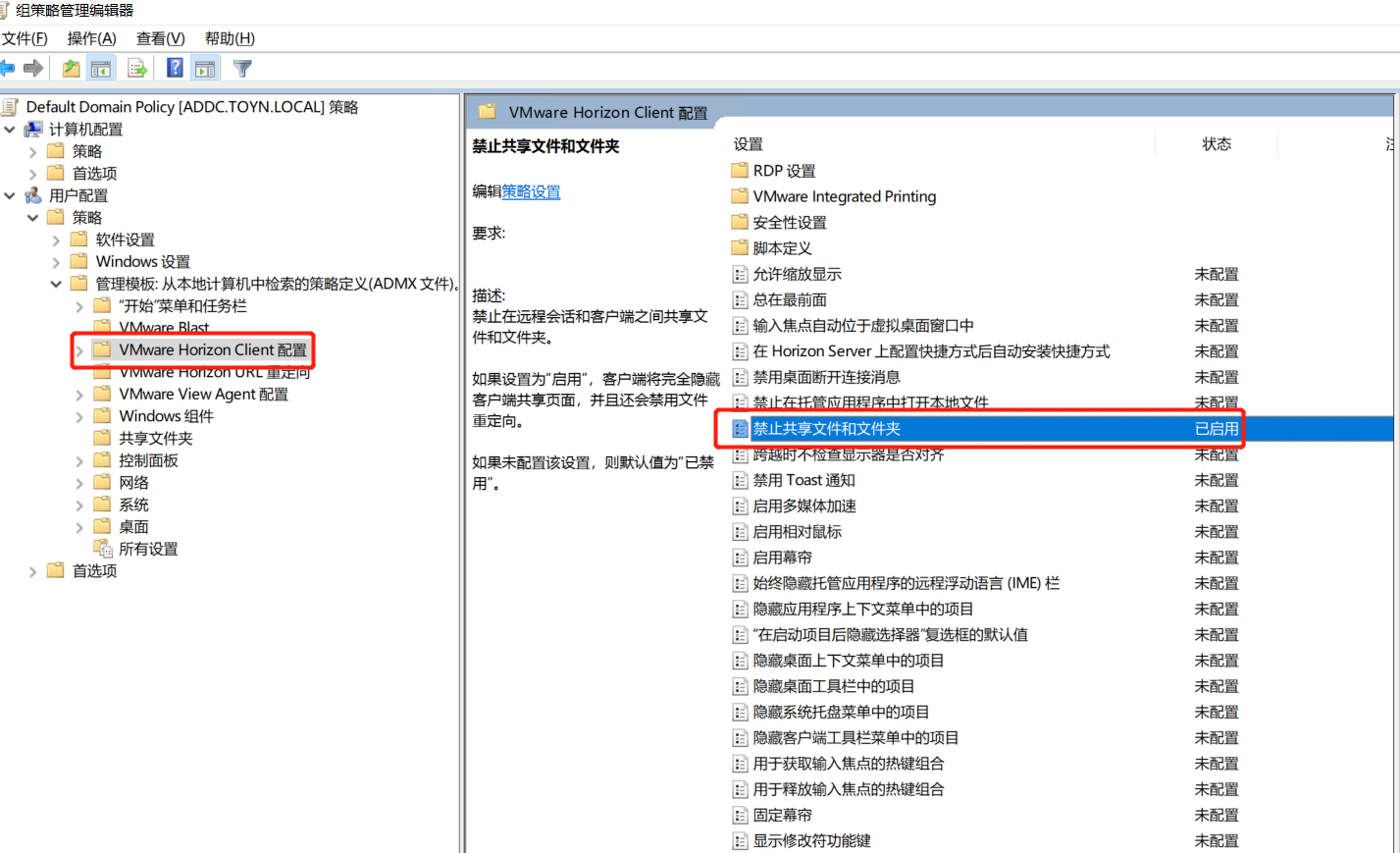Image resolution: width=1400 pixels, height=853 pixels.
Task: Click the setting icon beside 允许缩放显示
Action: click(x=740, y=274)
